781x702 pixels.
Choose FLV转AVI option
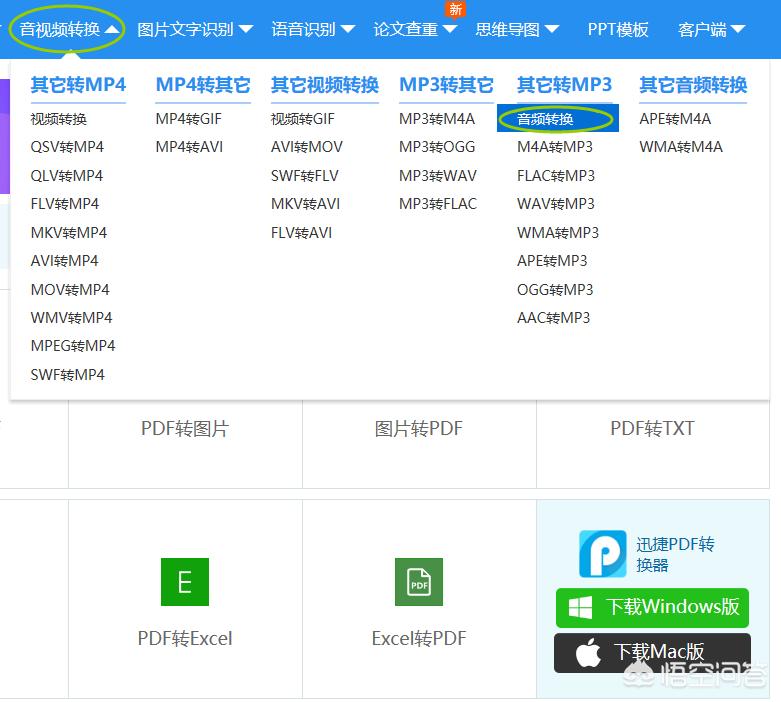301,233
